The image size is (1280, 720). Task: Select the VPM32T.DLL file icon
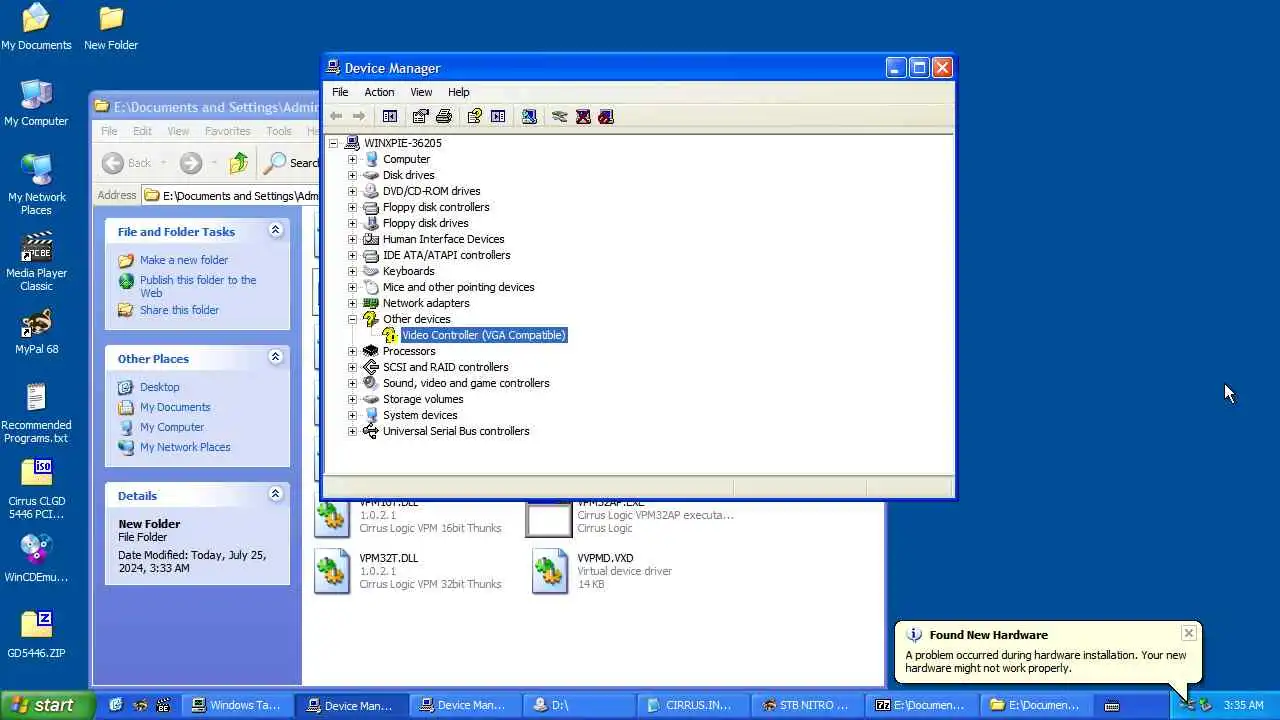tap(332, 573)
